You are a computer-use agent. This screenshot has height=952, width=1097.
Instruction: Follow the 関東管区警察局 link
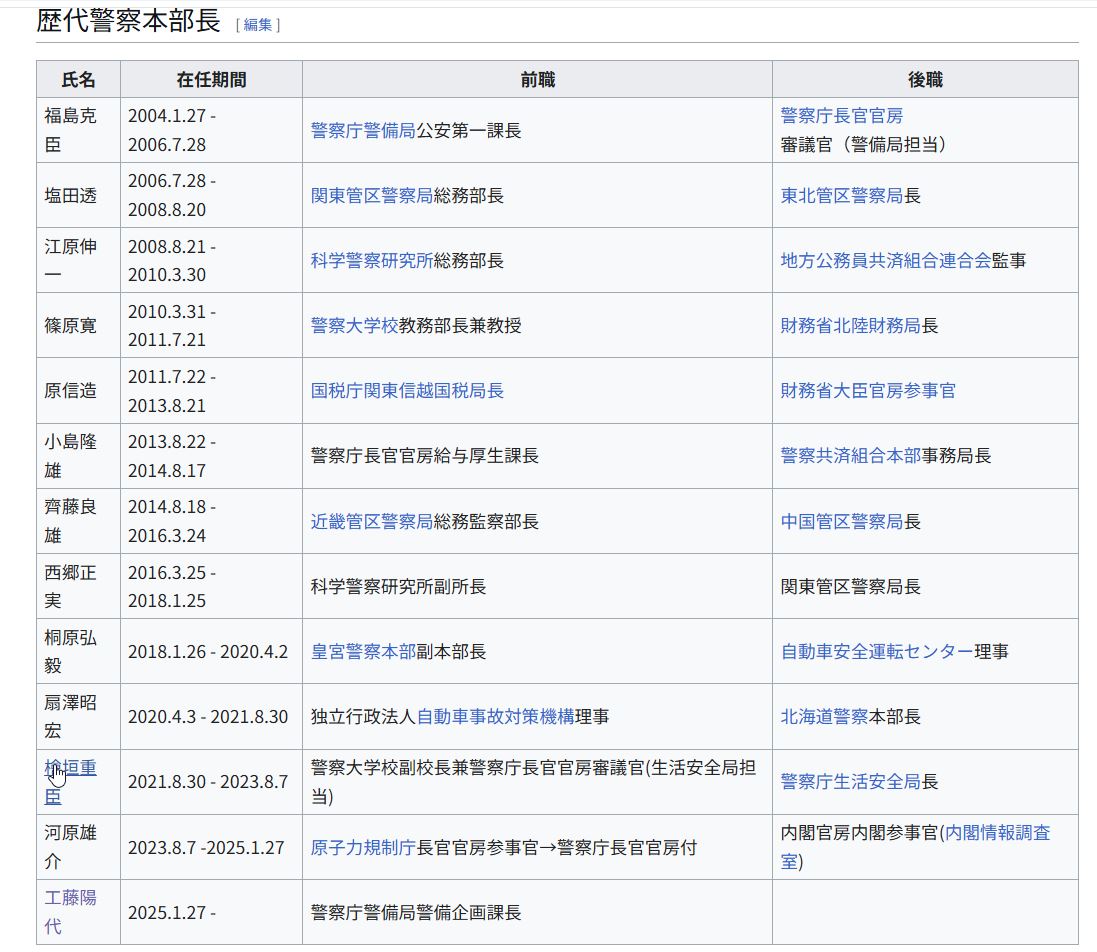pos(371,196)
